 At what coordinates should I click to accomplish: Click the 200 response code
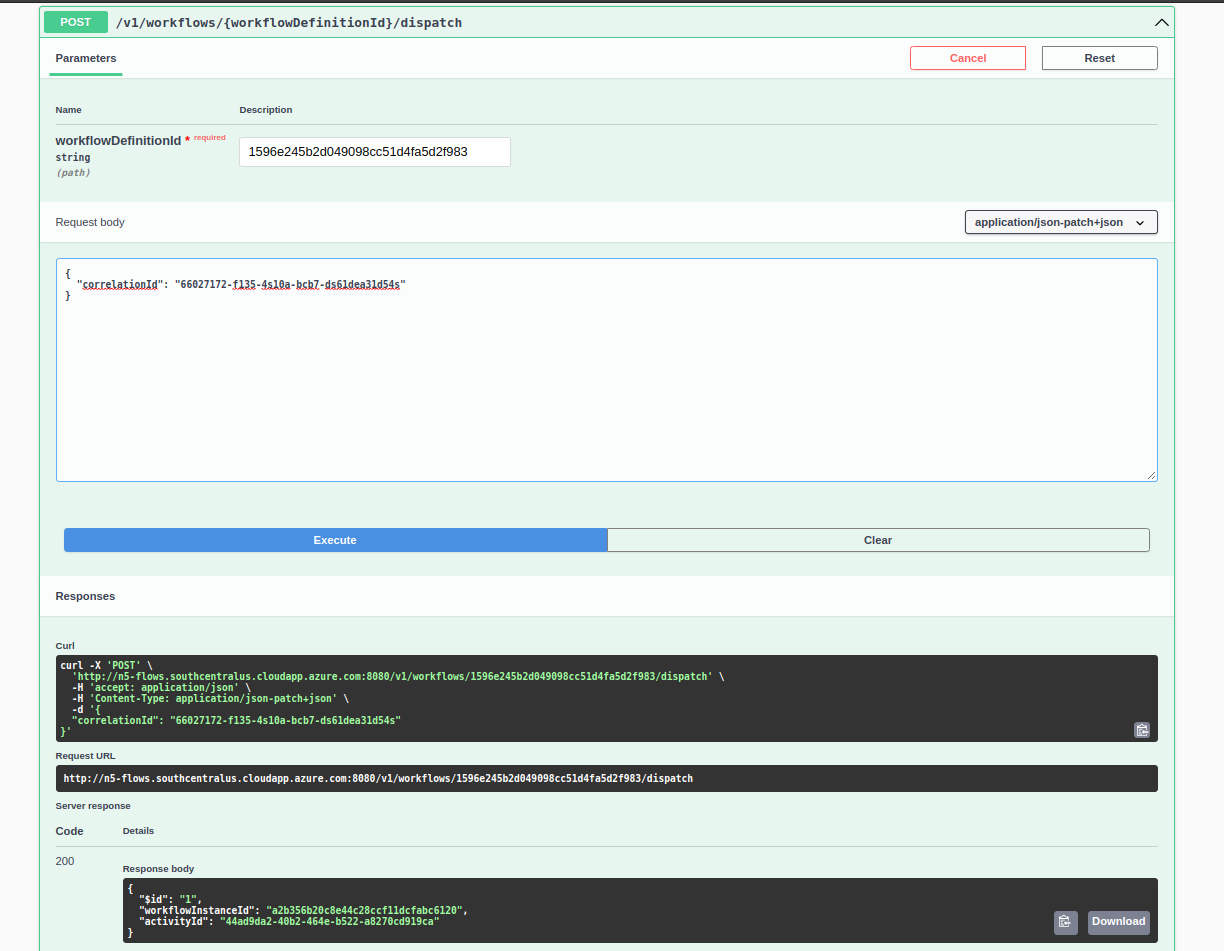[65, 861]
